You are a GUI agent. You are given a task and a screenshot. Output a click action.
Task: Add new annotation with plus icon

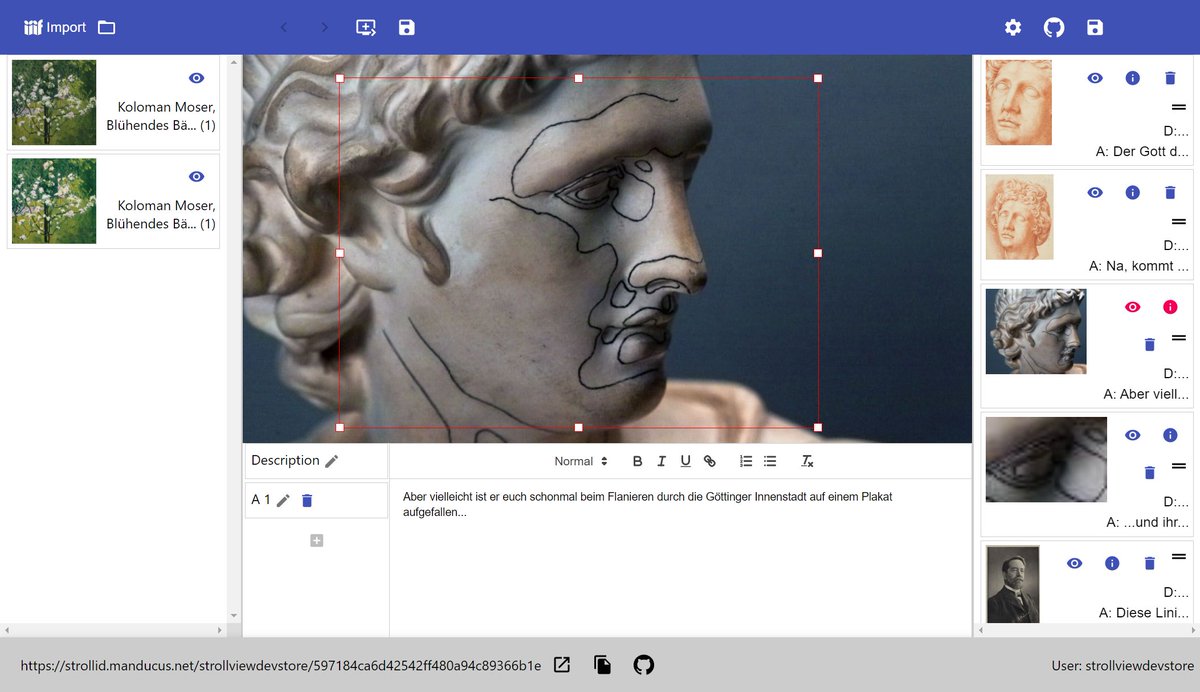pyautogui.click(x=317, y=541)
